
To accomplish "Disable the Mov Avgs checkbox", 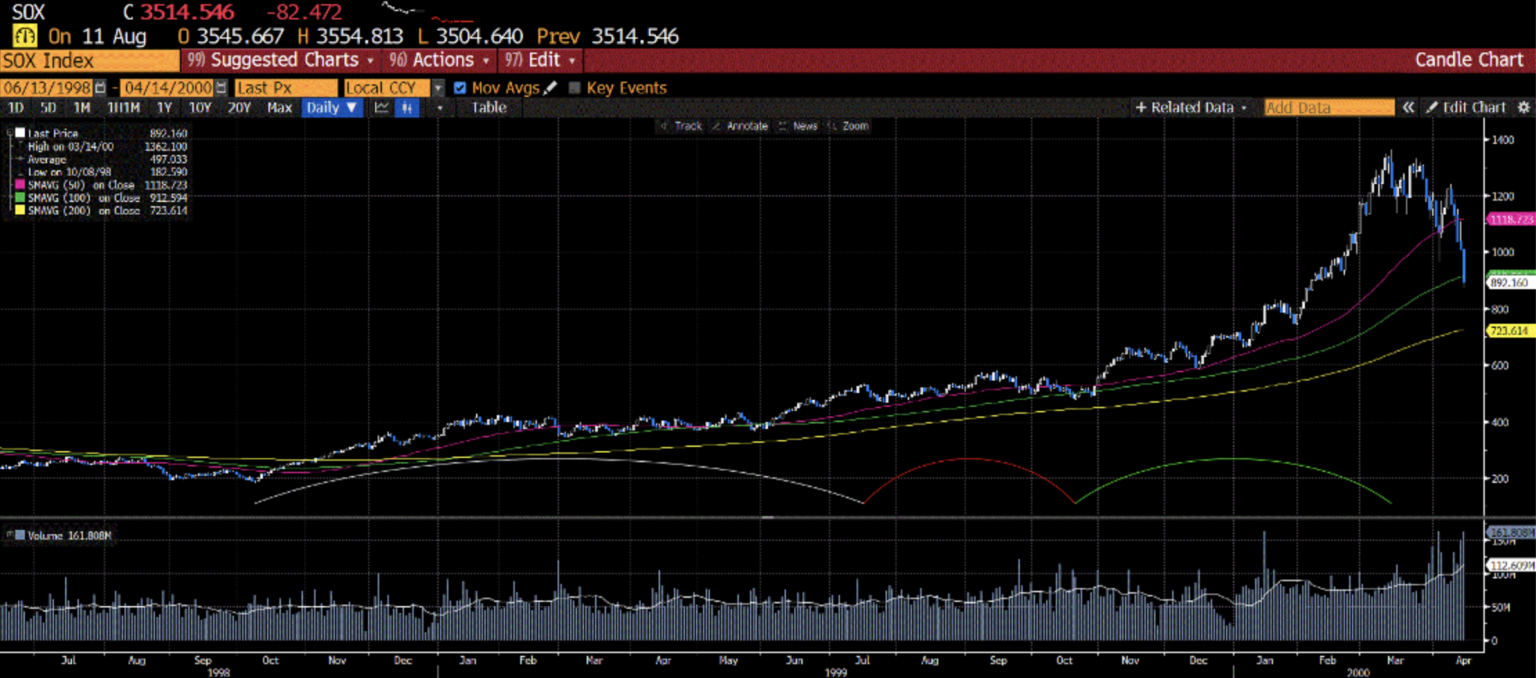I will click(x=459, y=88).
